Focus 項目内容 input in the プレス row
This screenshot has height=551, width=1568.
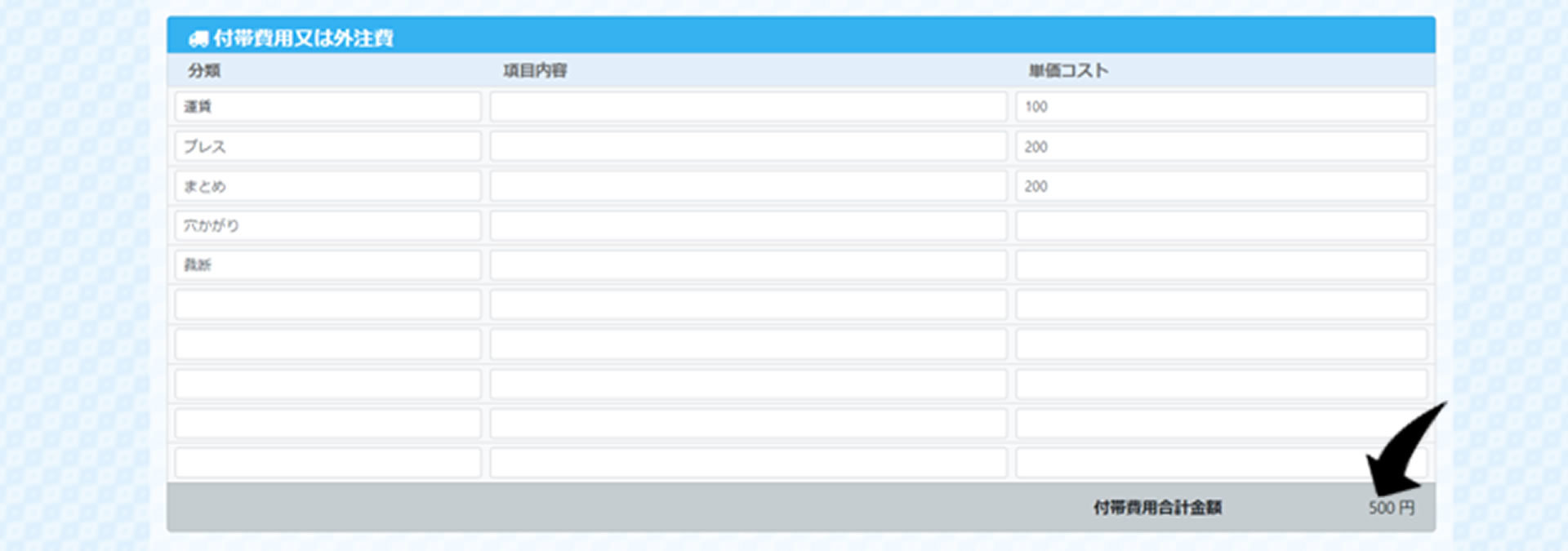(x=748, y=147)
